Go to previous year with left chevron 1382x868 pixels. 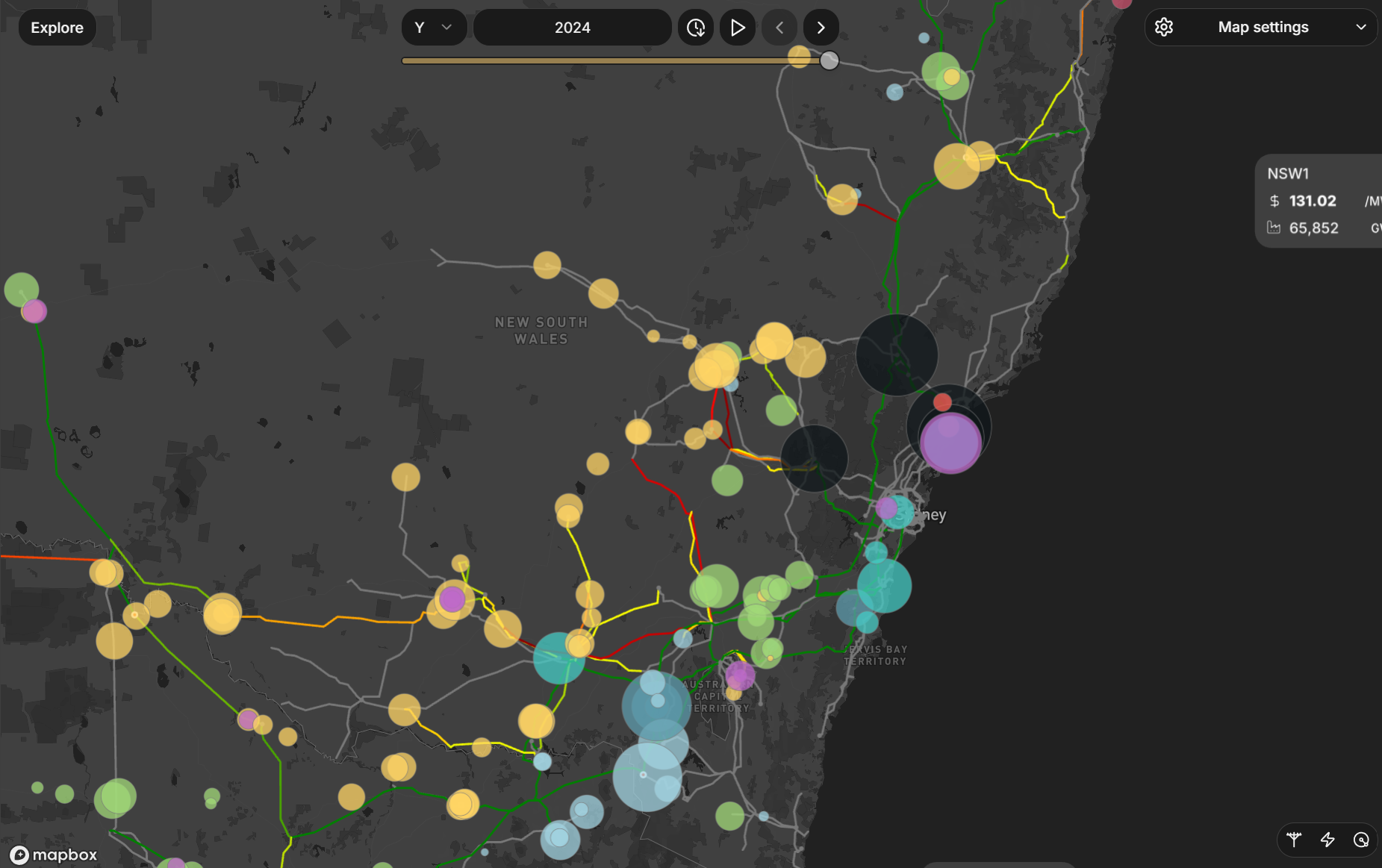[779, 28]
